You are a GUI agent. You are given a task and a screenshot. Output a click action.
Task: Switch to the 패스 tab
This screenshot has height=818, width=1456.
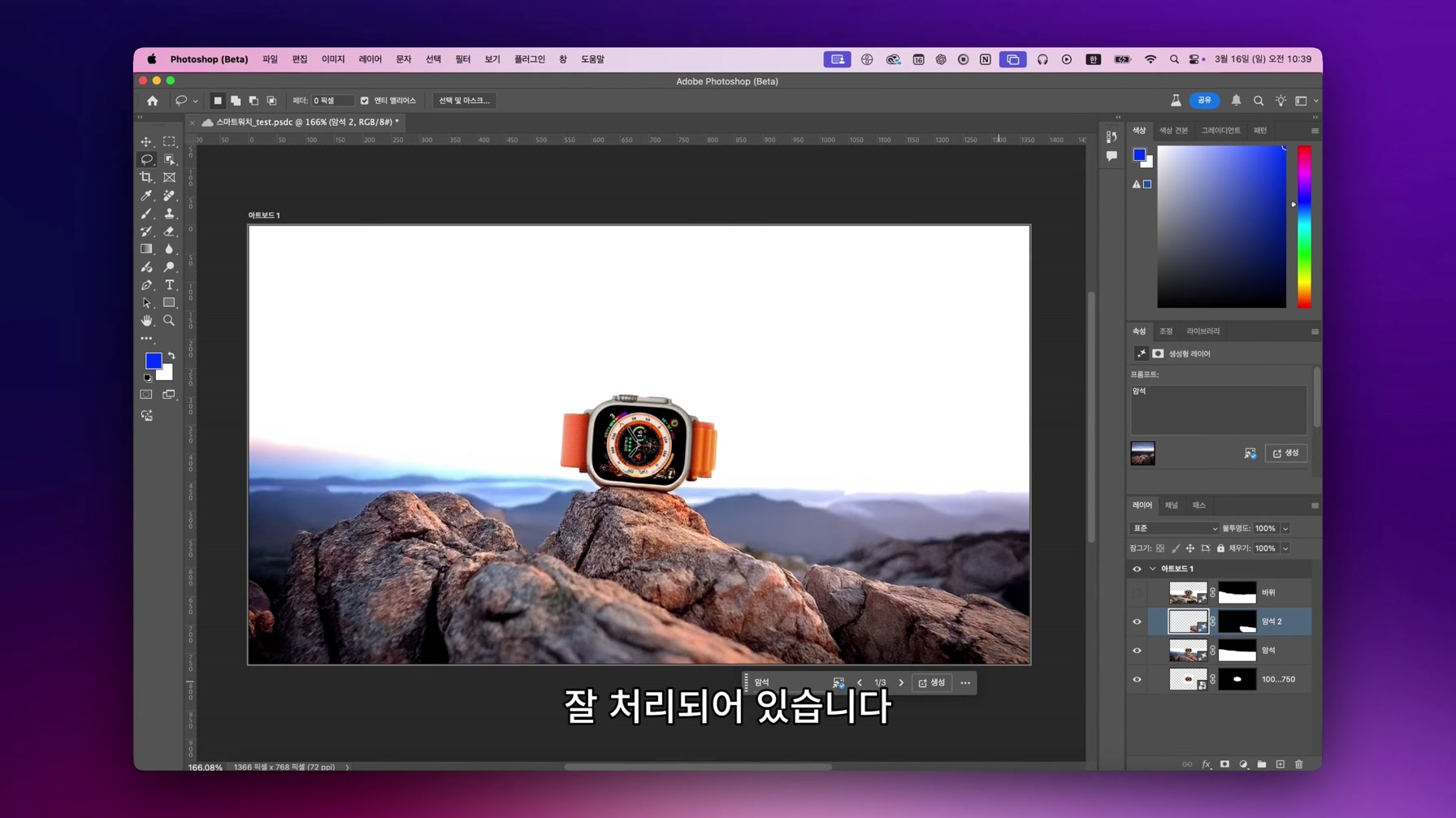click(x=1199, y=505)
